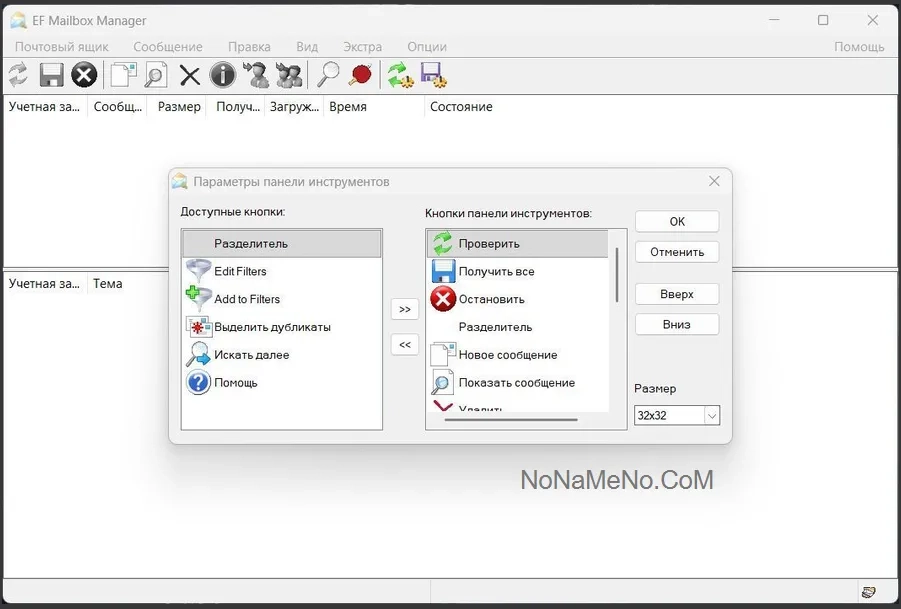Add button to toolbar with >> arrow

(405, 310)
